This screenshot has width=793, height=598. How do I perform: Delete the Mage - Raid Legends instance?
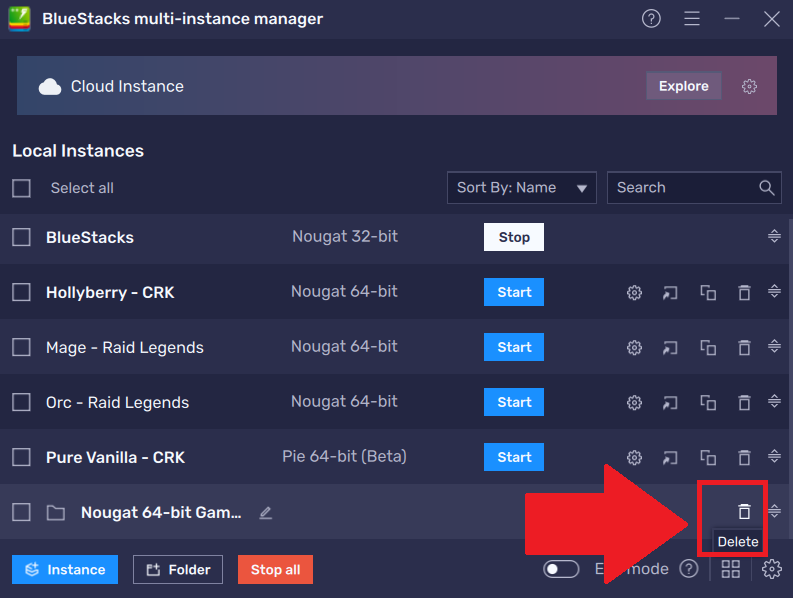tap(744, 348)
